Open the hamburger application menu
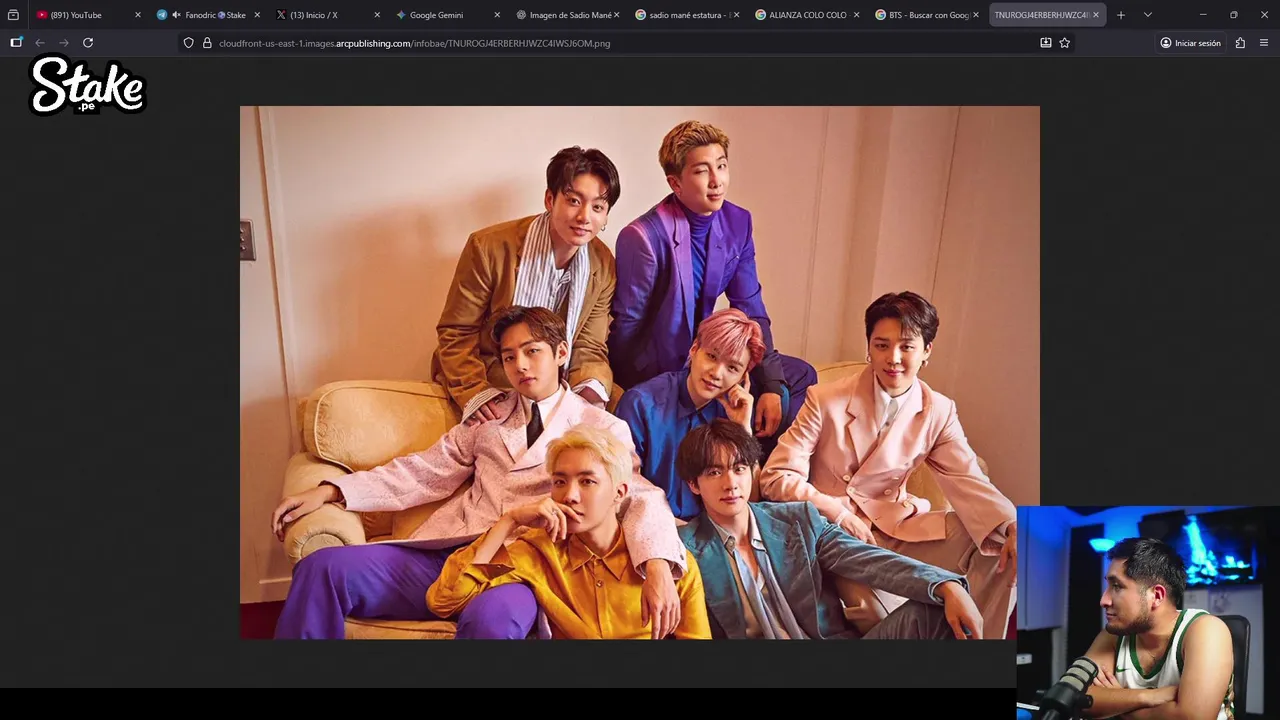 coord(1264,43)
